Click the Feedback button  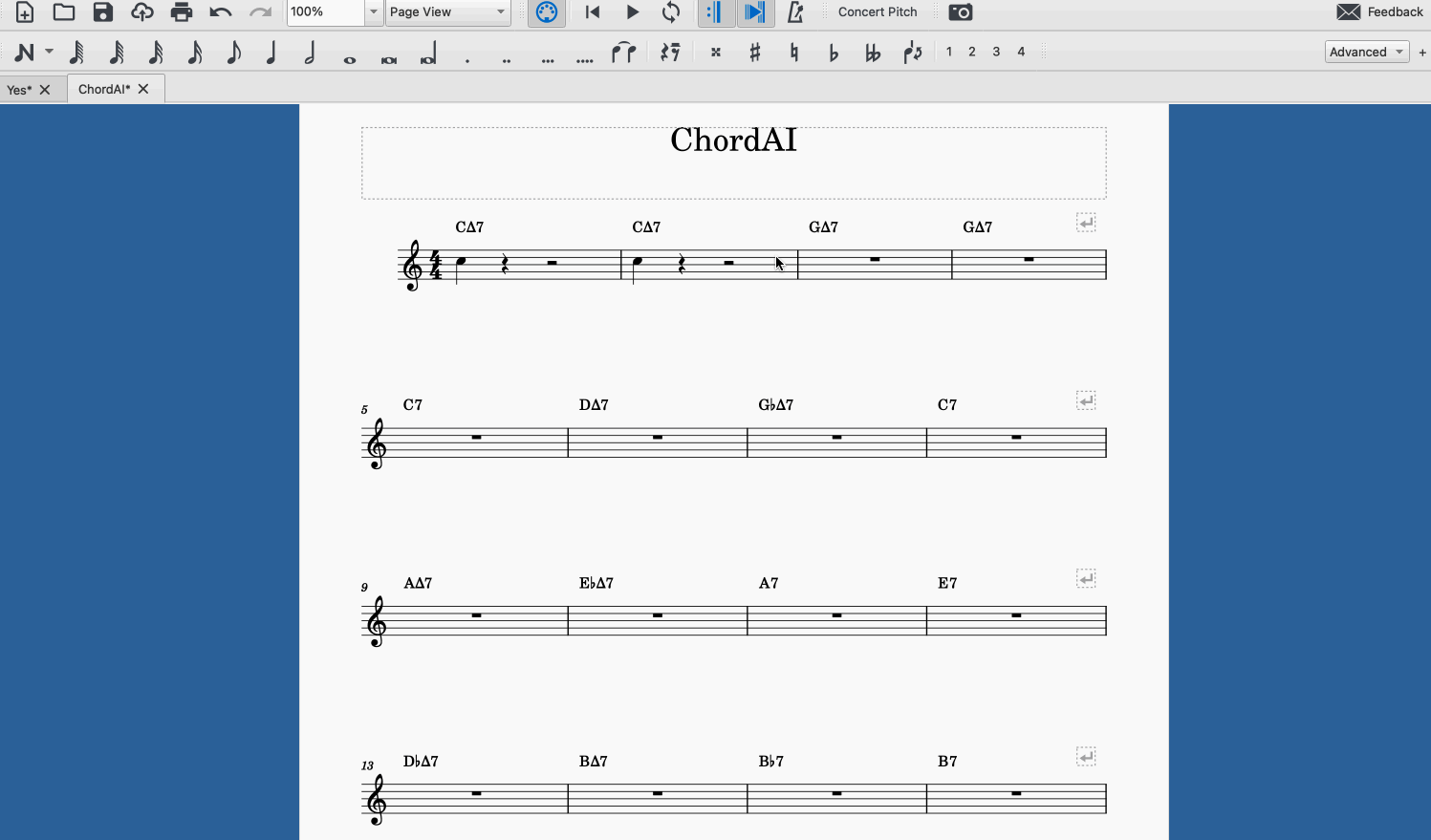tap(1379, 11)
